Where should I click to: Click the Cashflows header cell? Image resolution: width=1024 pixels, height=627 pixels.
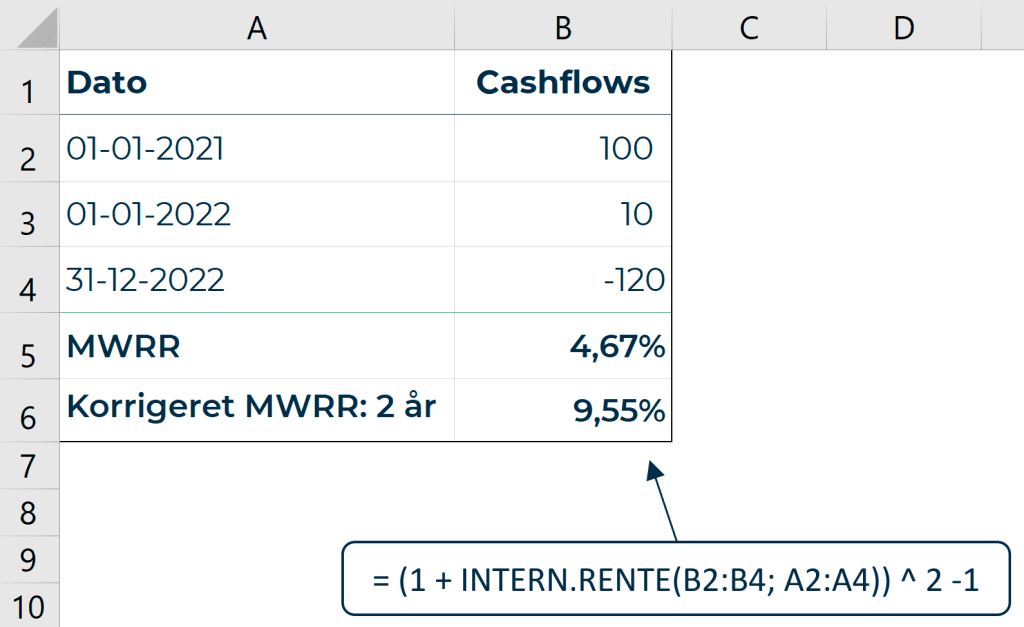point(563,82)
